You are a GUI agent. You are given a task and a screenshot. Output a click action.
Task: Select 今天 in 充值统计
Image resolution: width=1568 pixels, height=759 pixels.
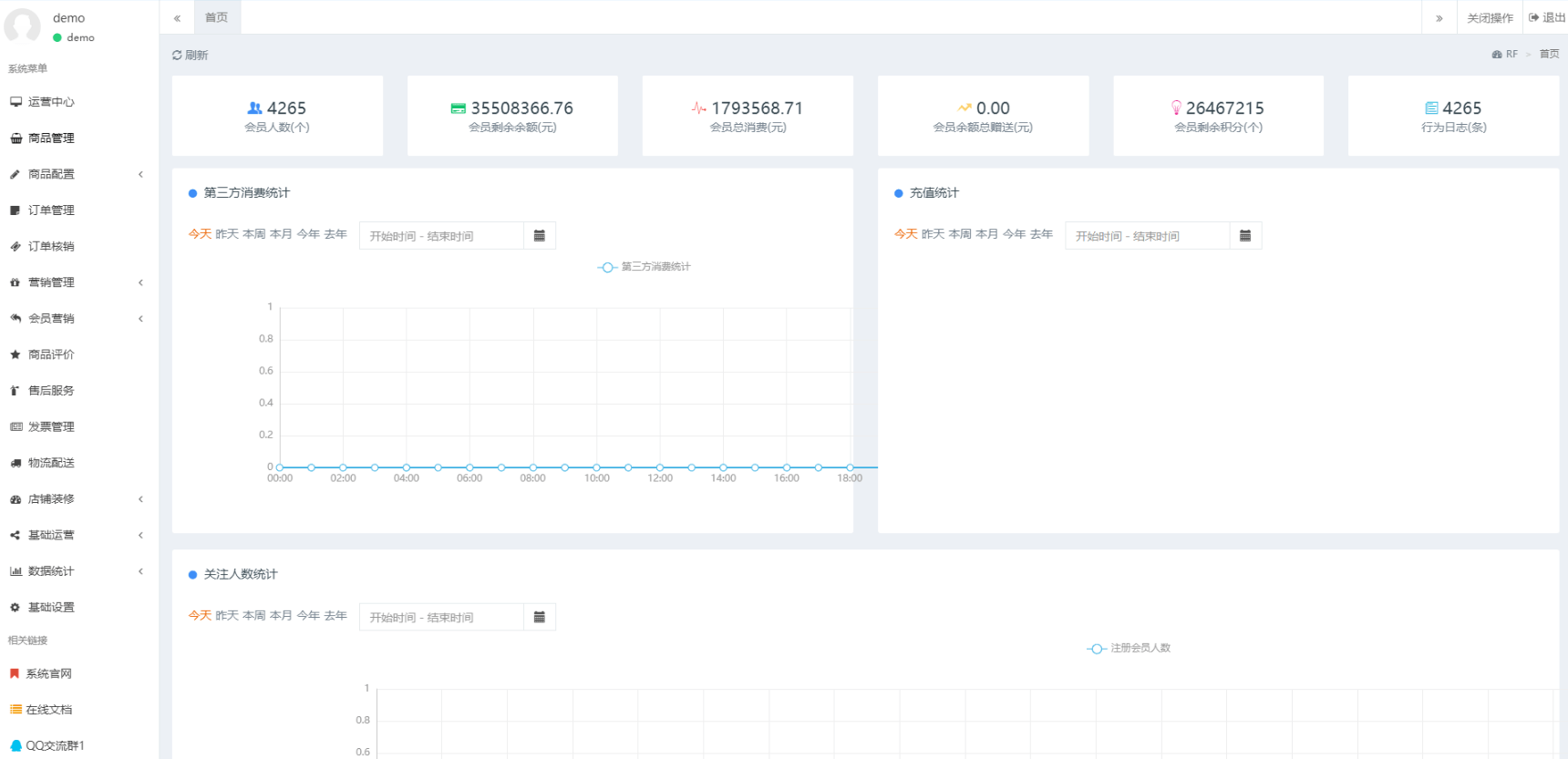tap(906, 234)
